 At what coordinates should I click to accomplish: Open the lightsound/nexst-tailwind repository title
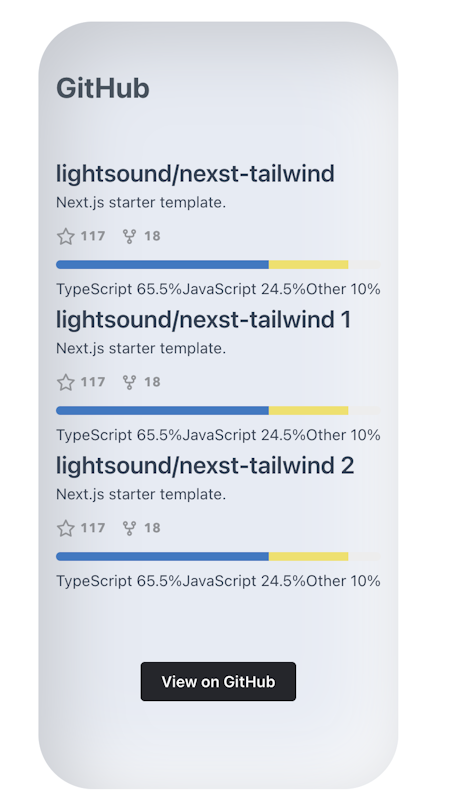click(195, 173)
